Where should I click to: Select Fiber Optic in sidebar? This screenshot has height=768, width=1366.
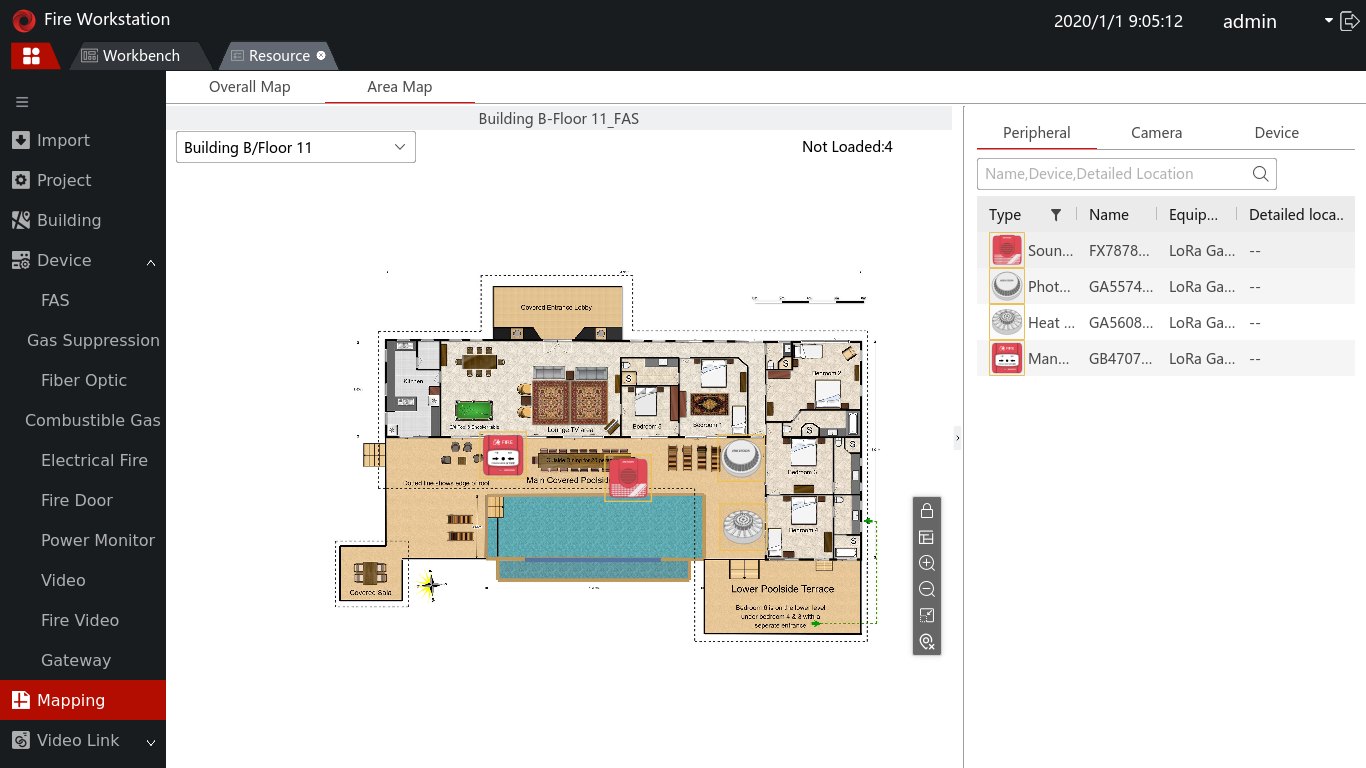pyautogui.click(x=83, y=381)
